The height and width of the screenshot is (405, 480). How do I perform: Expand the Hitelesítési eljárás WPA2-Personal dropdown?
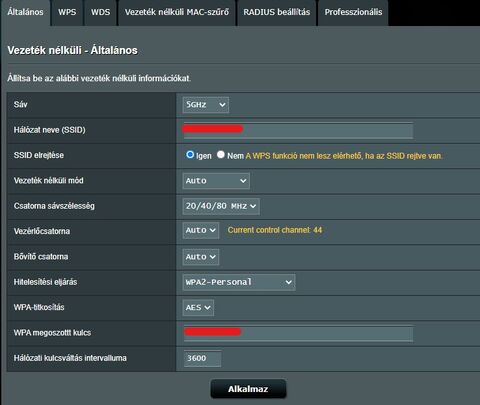239,282
